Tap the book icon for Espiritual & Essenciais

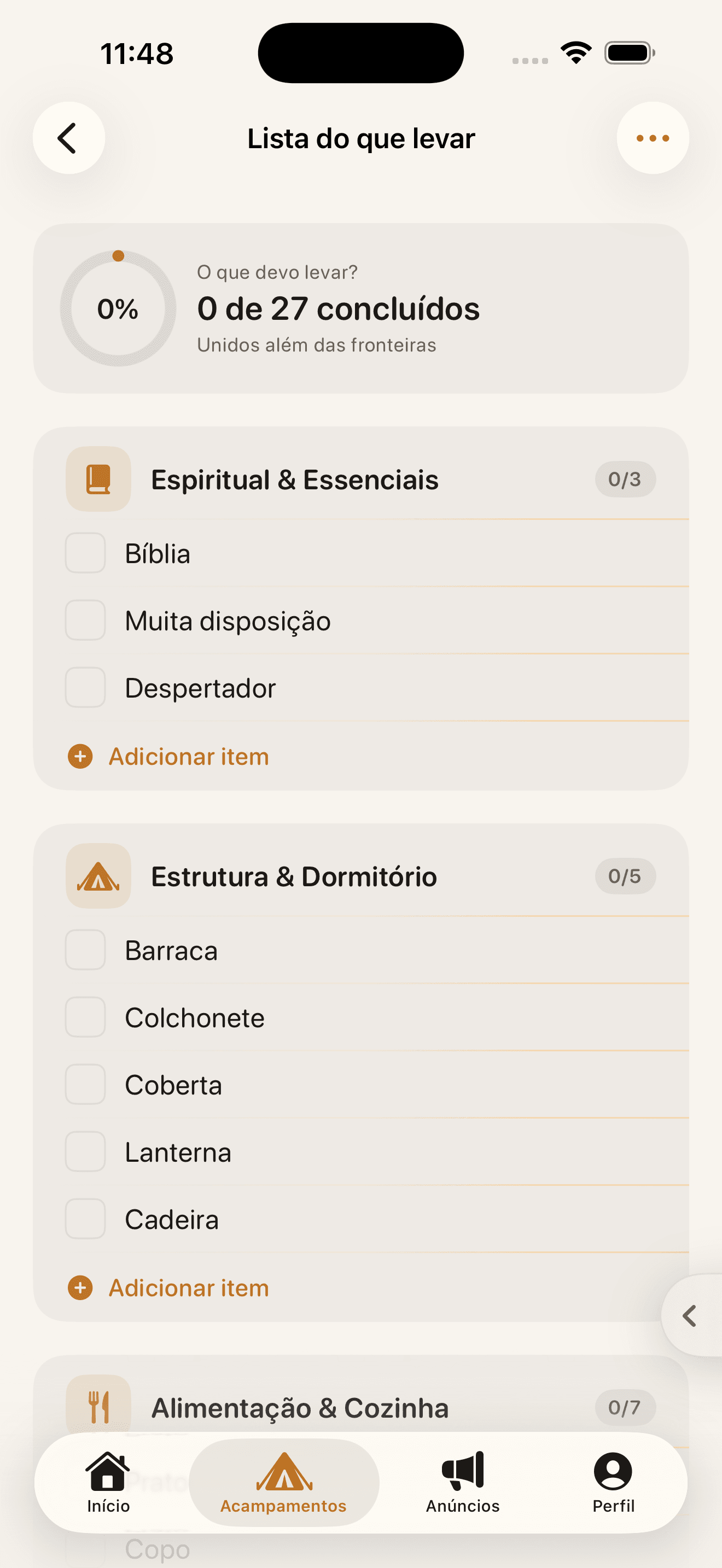[98, 479]
